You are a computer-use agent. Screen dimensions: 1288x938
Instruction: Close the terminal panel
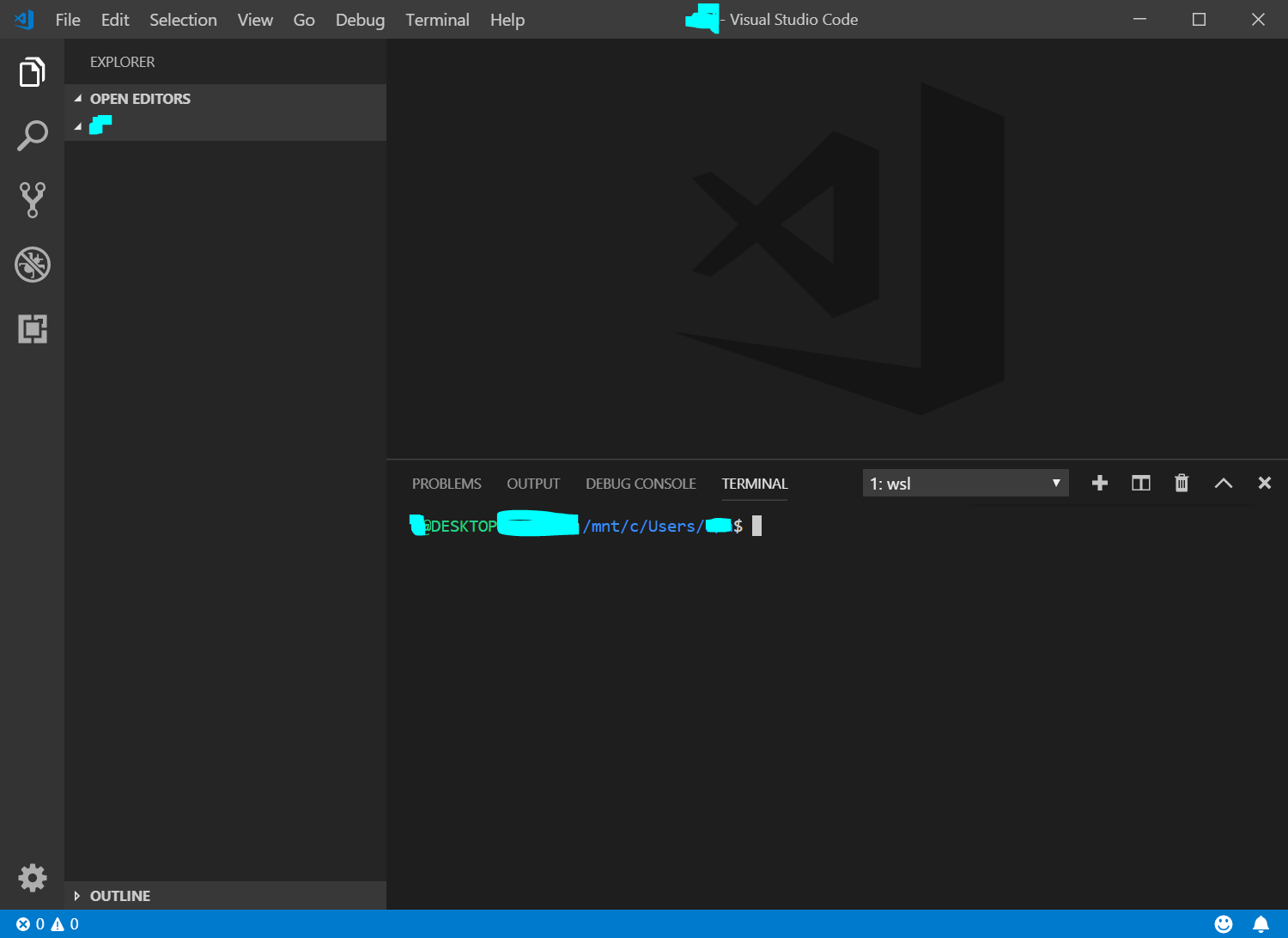click(x=1264, y=483)
